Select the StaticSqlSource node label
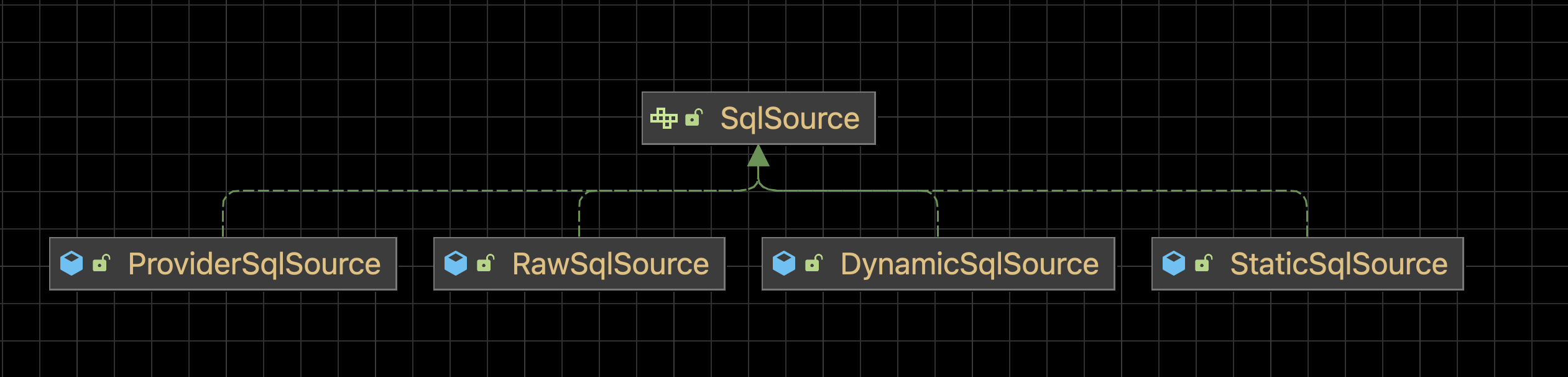The height and width of the screenshot is (377, 1568). tap(1339, 264)
